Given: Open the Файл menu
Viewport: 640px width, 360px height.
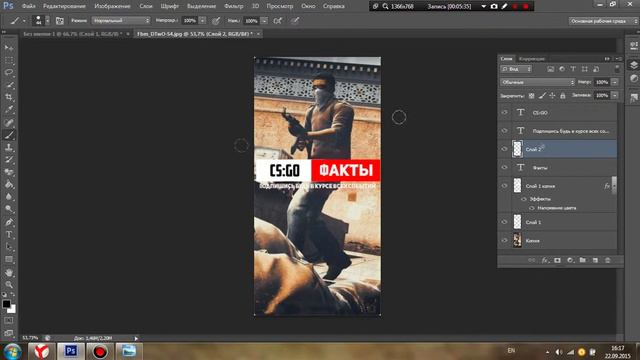Looking at the screenshot, I should (28, 6).
